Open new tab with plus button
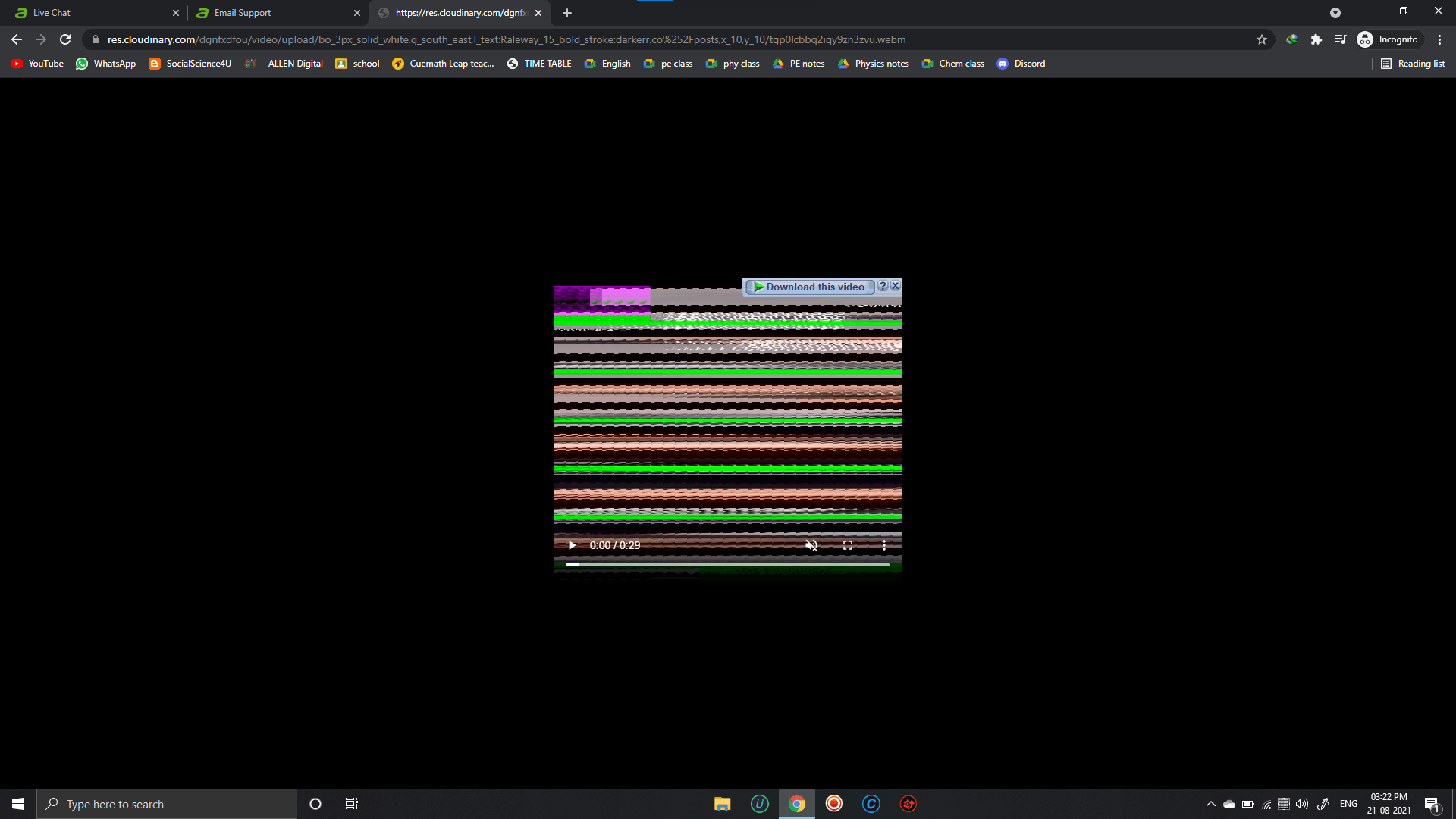This screenshot has width=1456, height=819. click(x=567, y=13)
